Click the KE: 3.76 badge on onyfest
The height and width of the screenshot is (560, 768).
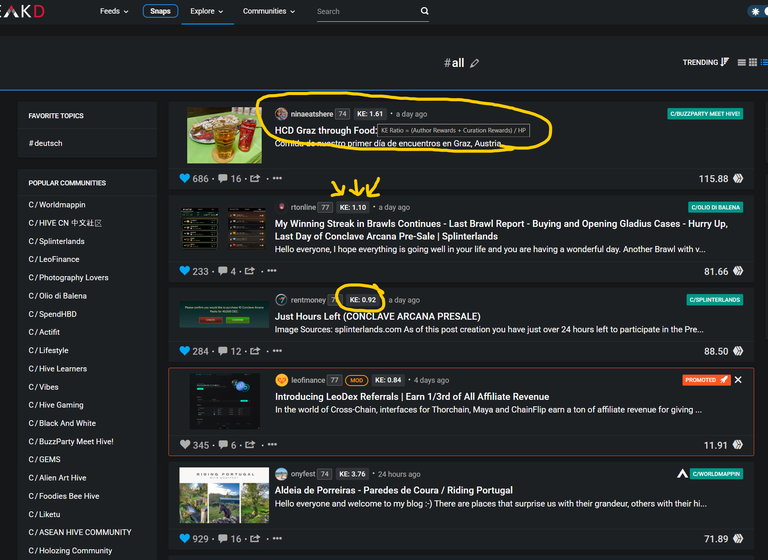click(352, 474)
